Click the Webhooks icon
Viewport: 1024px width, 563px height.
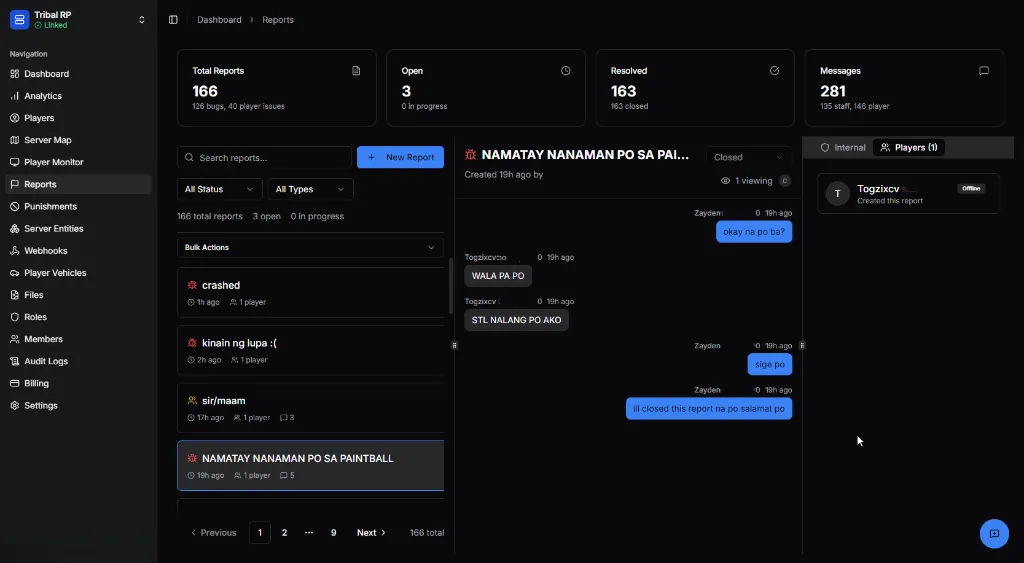click(x=14, y=251)
